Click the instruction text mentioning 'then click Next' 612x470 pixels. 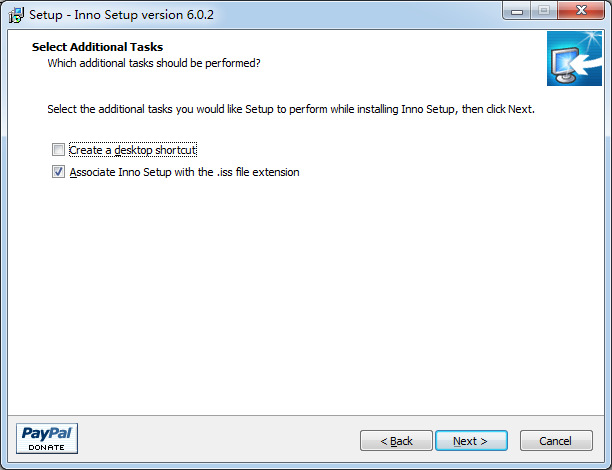pos(291,108)
